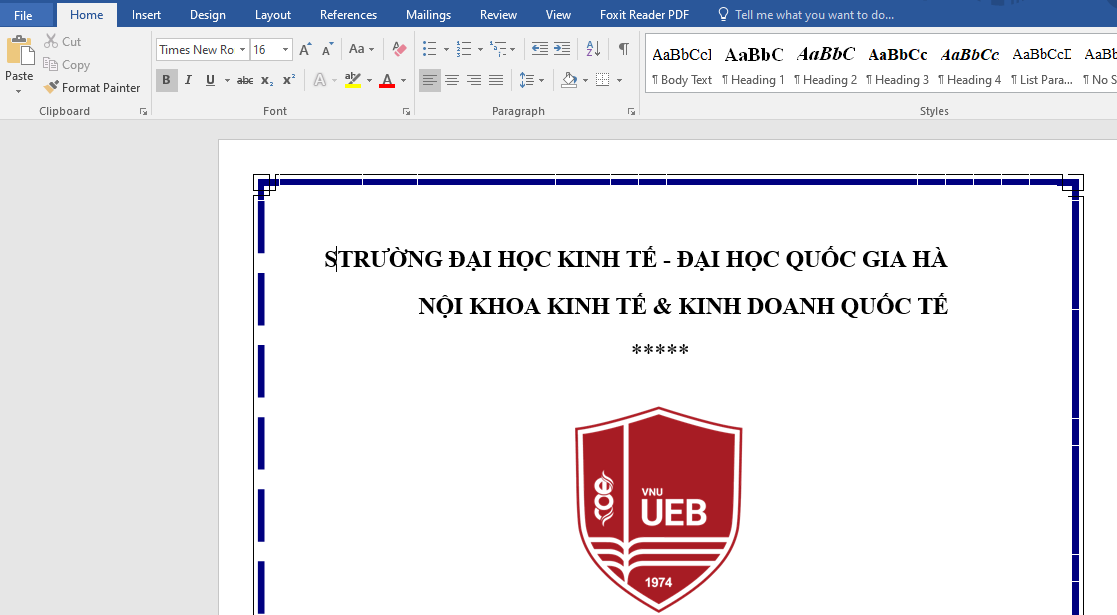Switch to the References tab
Viewport: 1117px width, 615px height.
[x=348, y=15]
